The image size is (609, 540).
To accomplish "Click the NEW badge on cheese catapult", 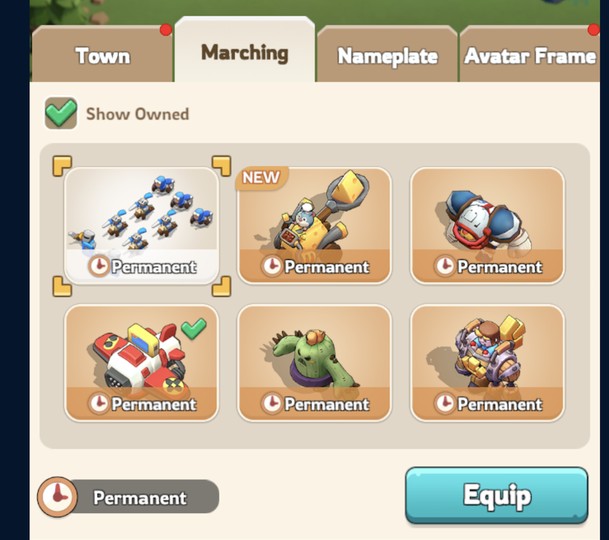I will pos(261,178).
